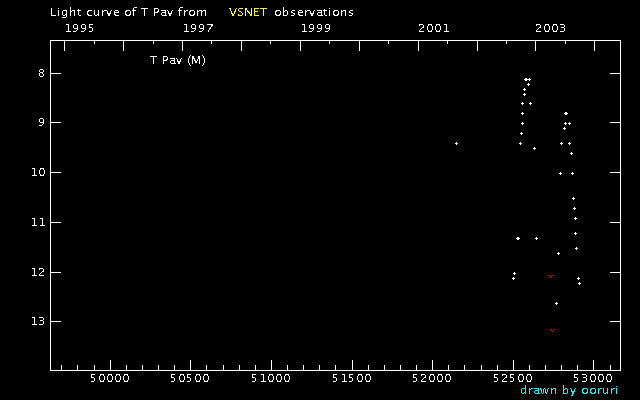
Task: Click the 'drawn by ooruri' credit text
Action: tap(569, 390)
